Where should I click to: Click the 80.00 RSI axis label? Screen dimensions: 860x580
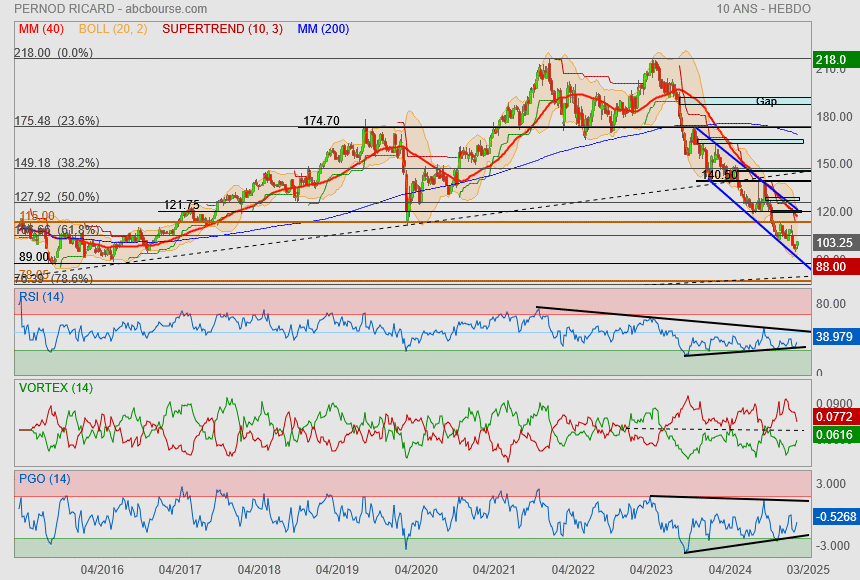831,304
